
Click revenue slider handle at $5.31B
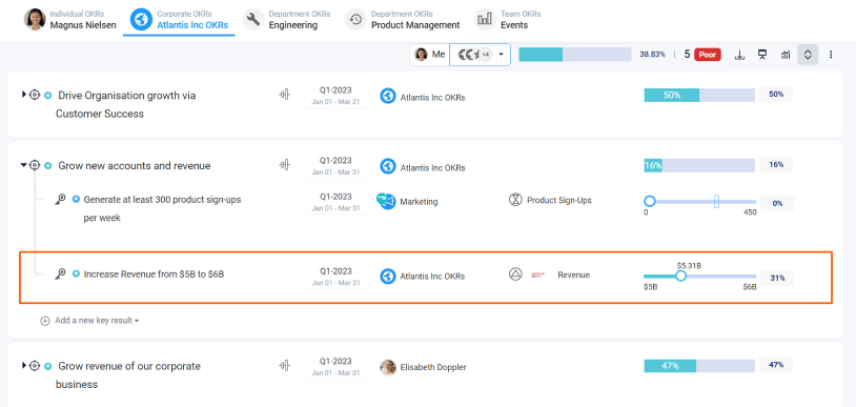pyautogui.click(x=680, y=276)
